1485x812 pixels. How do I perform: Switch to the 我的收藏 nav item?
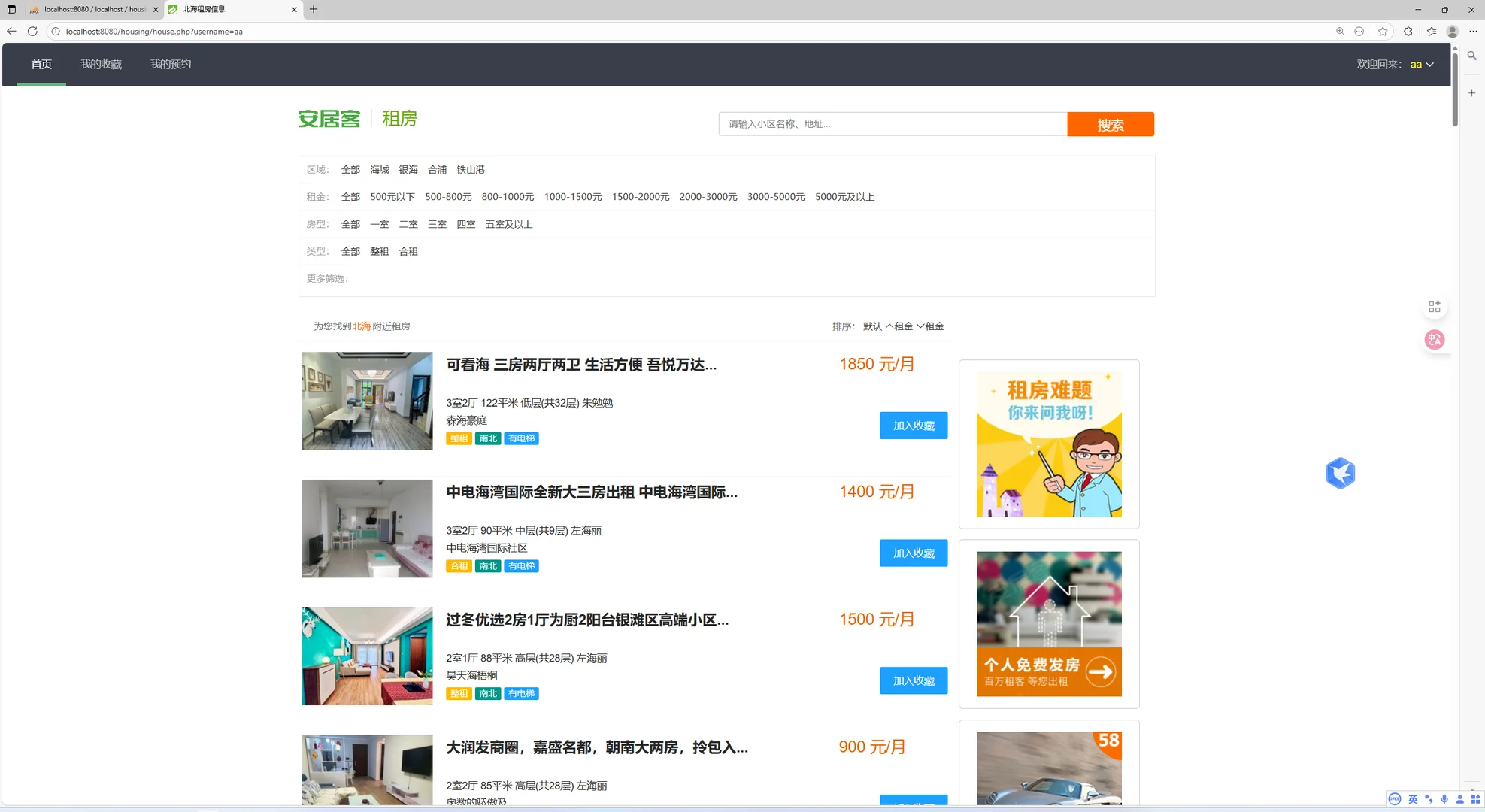(x=101, y=64)
